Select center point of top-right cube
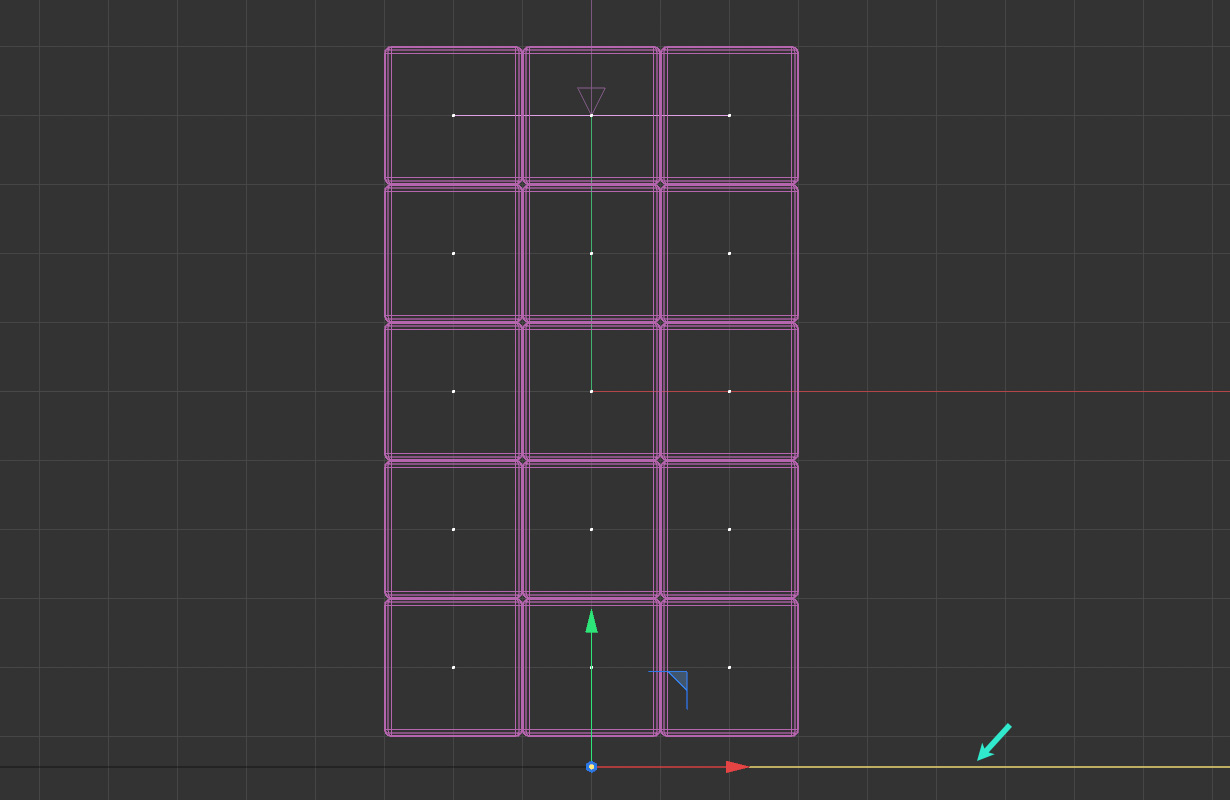The image size is (1230, 800). 729,115
